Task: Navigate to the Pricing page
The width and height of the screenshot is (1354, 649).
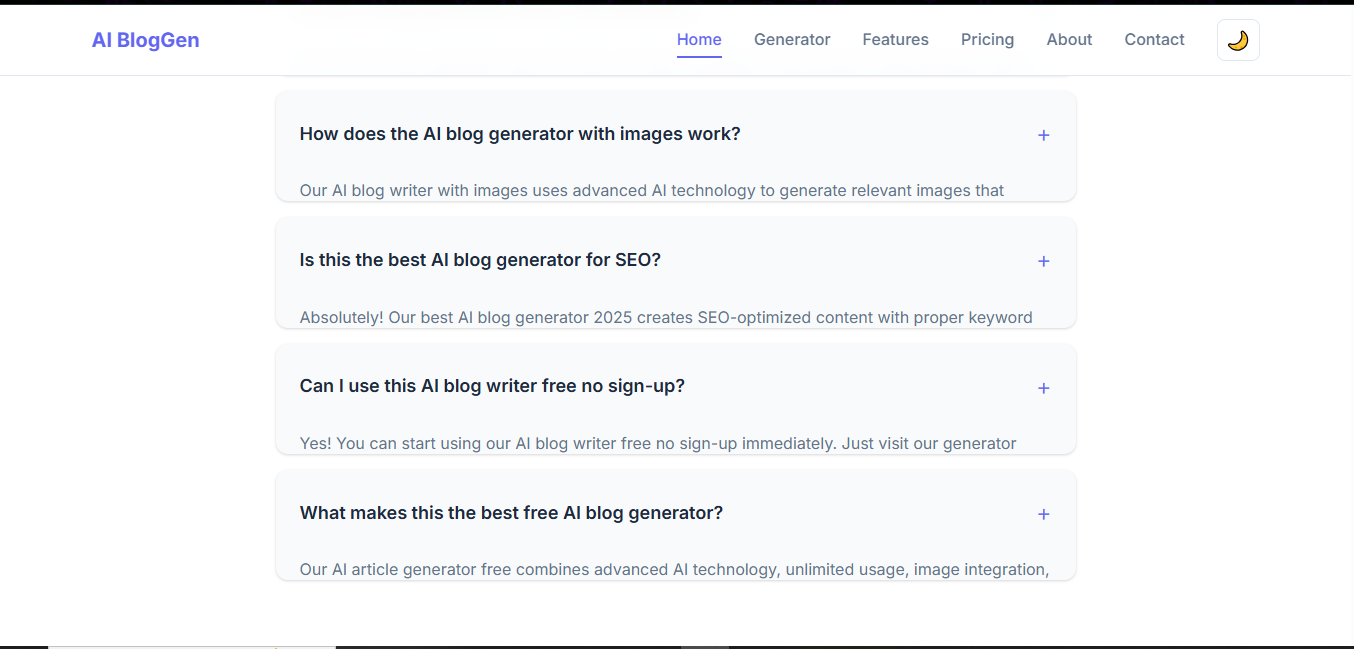Action: click(x=987, y=40)
